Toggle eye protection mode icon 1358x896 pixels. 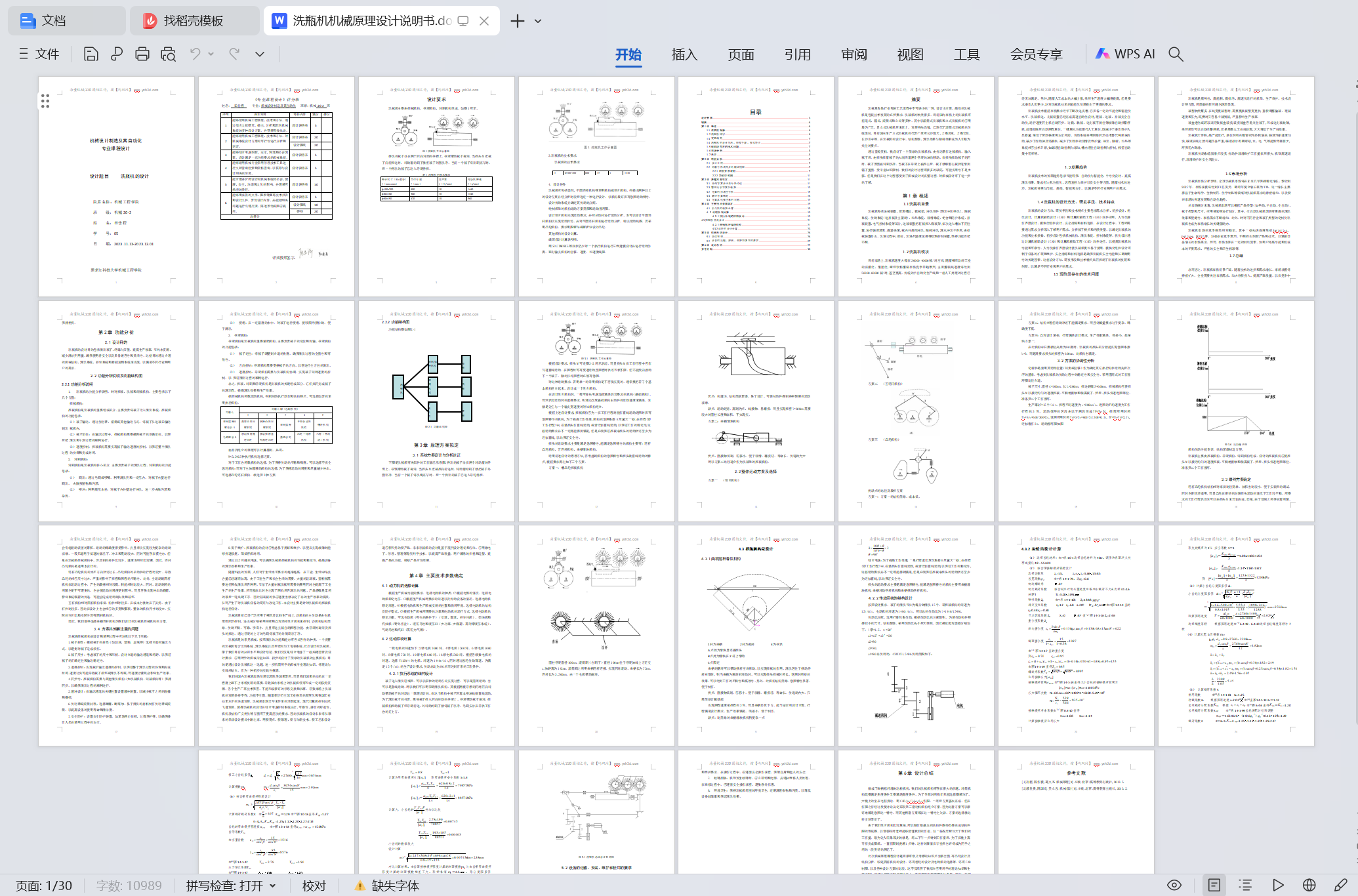1174,885
